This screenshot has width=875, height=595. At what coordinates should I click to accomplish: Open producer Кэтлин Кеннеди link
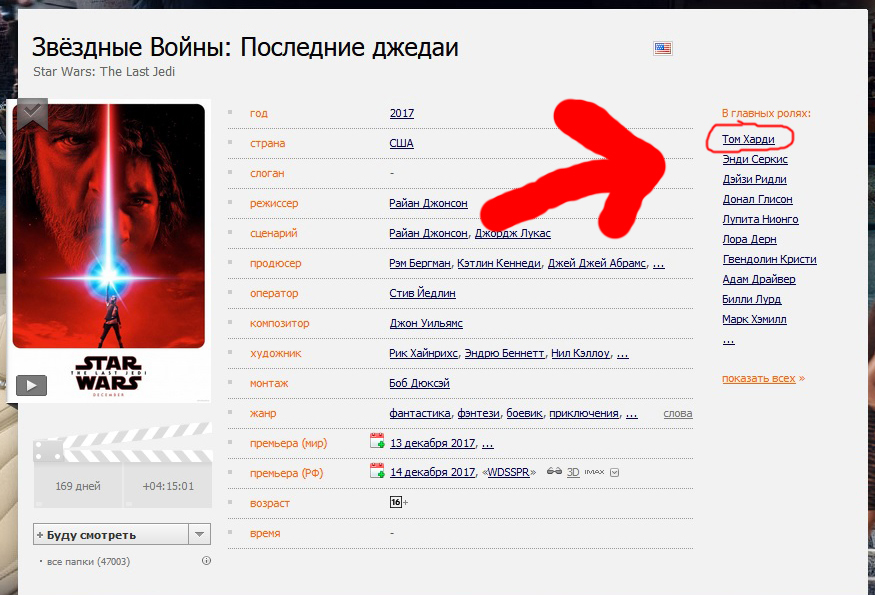[x=499, y=263]
